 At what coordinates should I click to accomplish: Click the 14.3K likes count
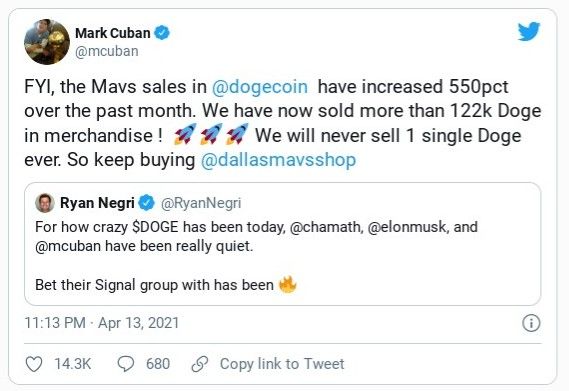click(x=73, y=364)
